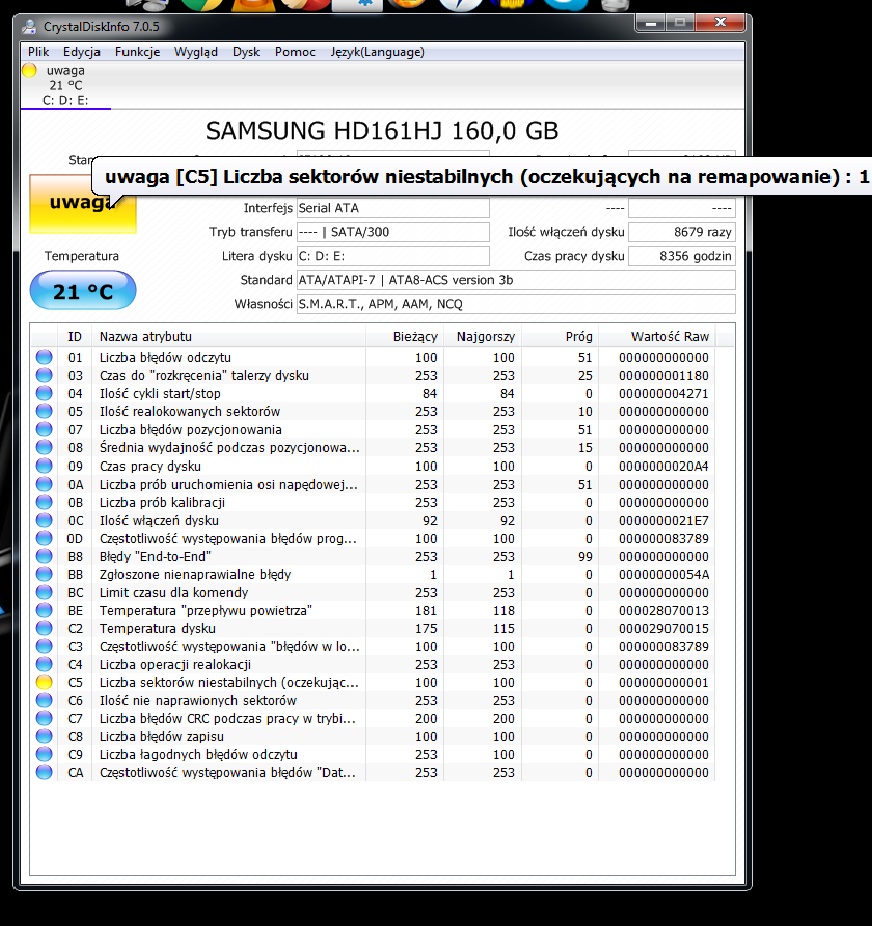Select the row 'Liczba błędów odczytu'
Screen dimensions: 872x926
point(372,357)
